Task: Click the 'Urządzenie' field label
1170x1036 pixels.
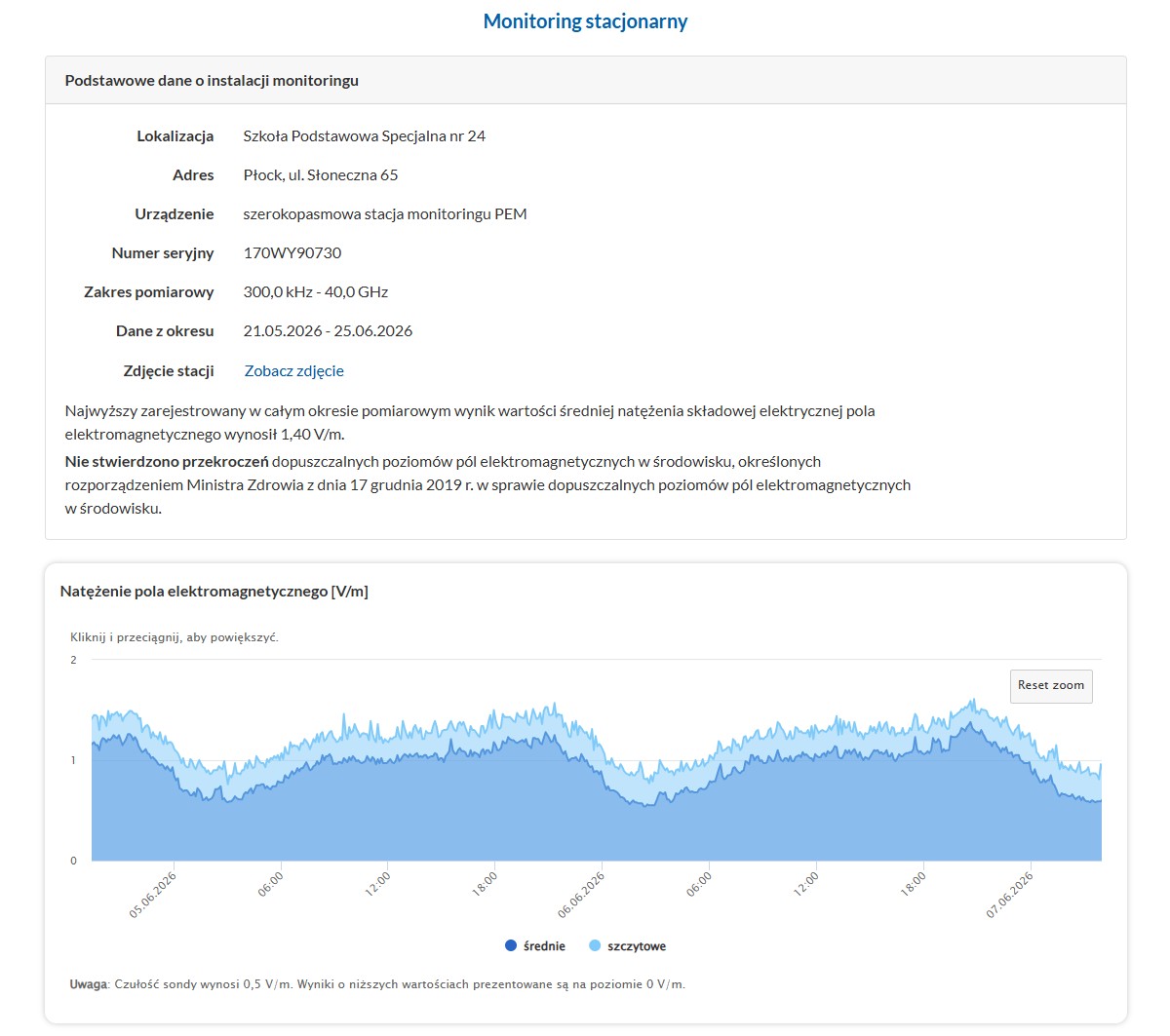Action: click(x=175, y=214)
